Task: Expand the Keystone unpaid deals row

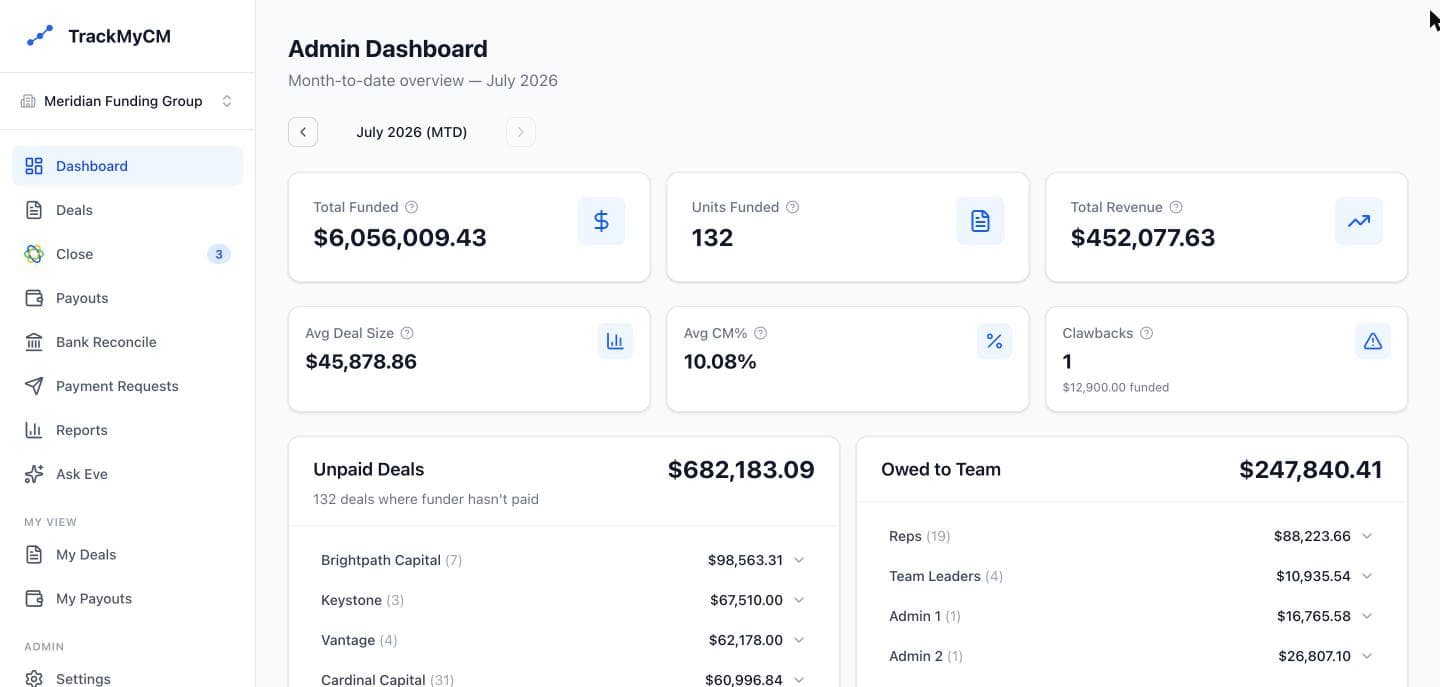Action: (563, 600)
